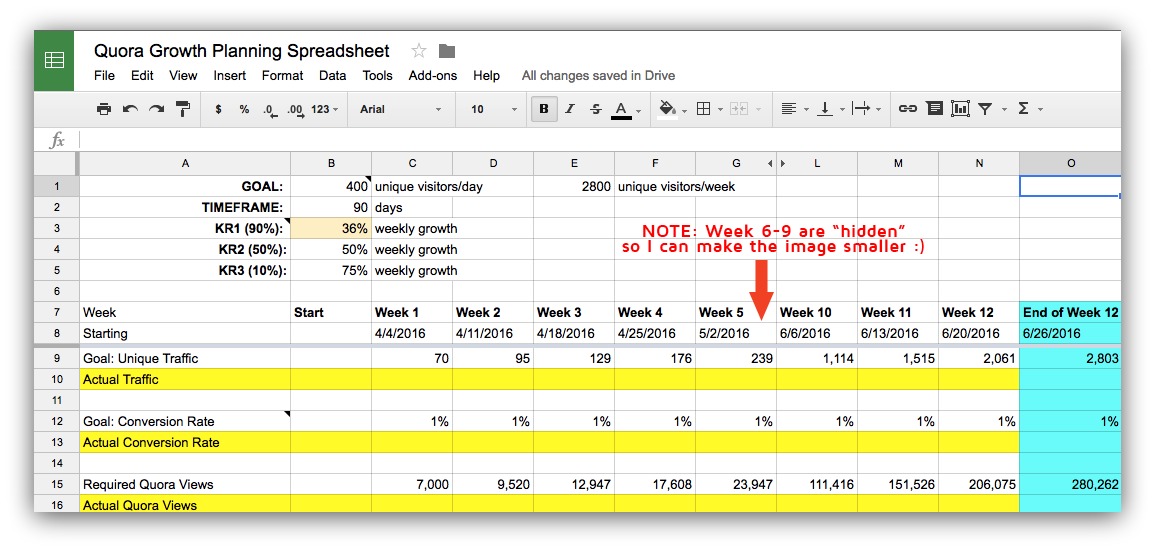
Task: Open the Insert menu
Action: [230, 75]
